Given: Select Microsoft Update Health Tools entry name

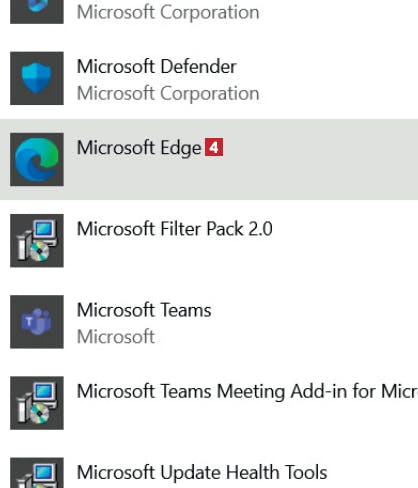Looking at the screenshot, I should pos(202,472).
